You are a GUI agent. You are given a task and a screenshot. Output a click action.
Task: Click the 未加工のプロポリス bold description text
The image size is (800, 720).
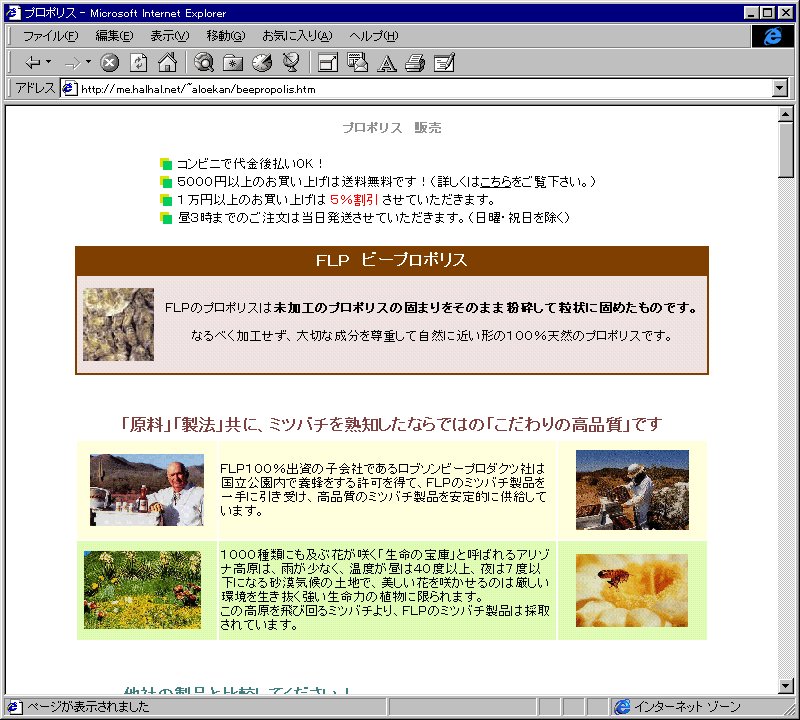[485, 308]
